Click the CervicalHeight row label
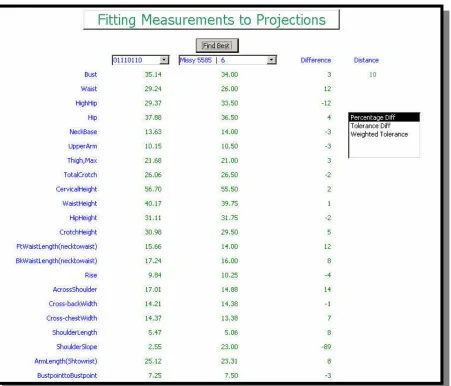451x386 pixels. (x=76, y=189)
